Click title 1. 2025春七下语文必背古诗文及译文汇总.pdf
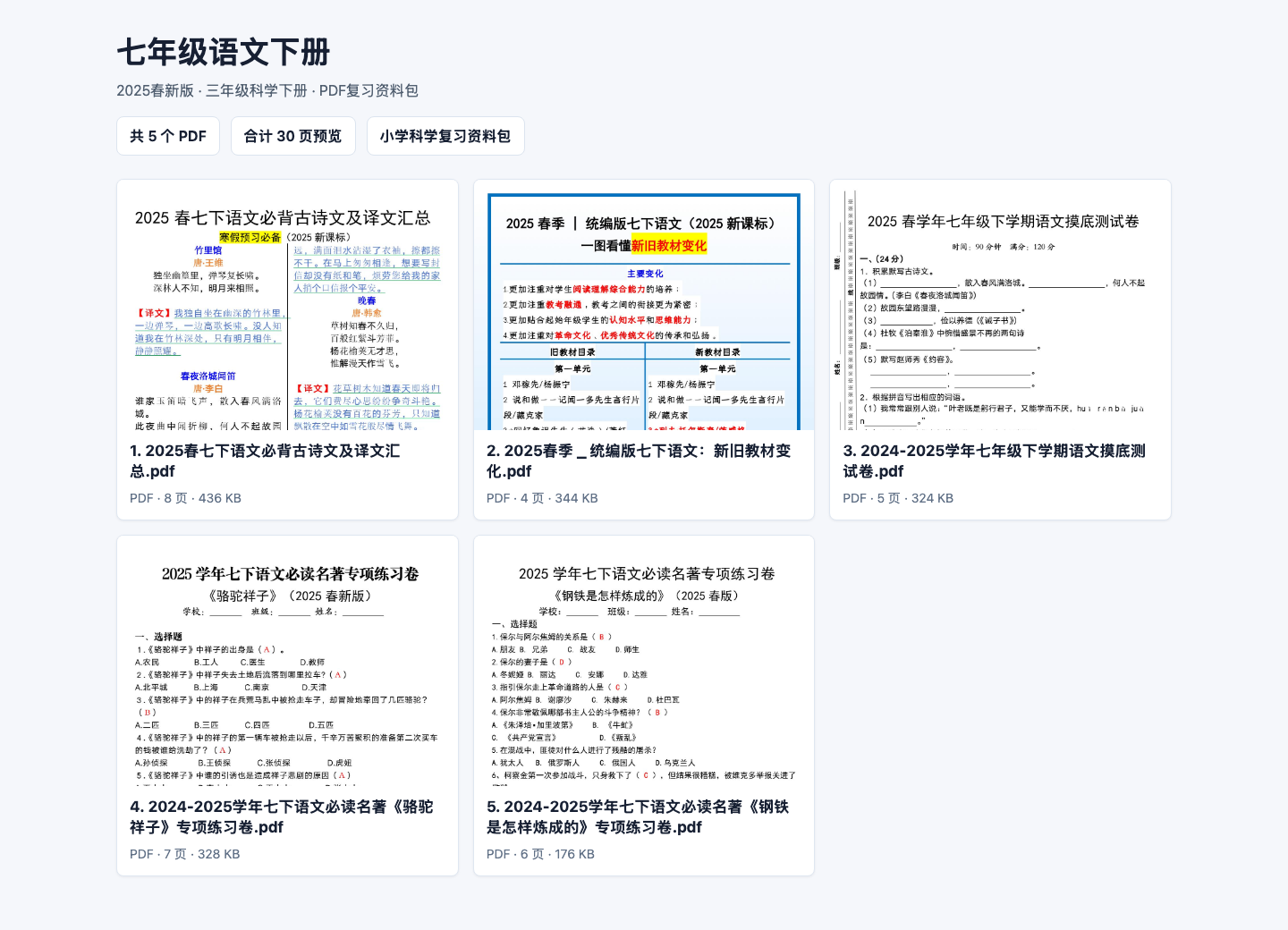The image size is (1288, 930). [265, 461]
